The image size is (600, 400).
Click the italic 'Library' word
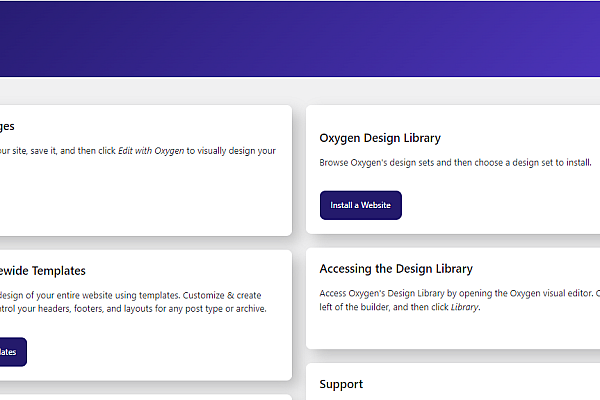click(x=464, y=307)
